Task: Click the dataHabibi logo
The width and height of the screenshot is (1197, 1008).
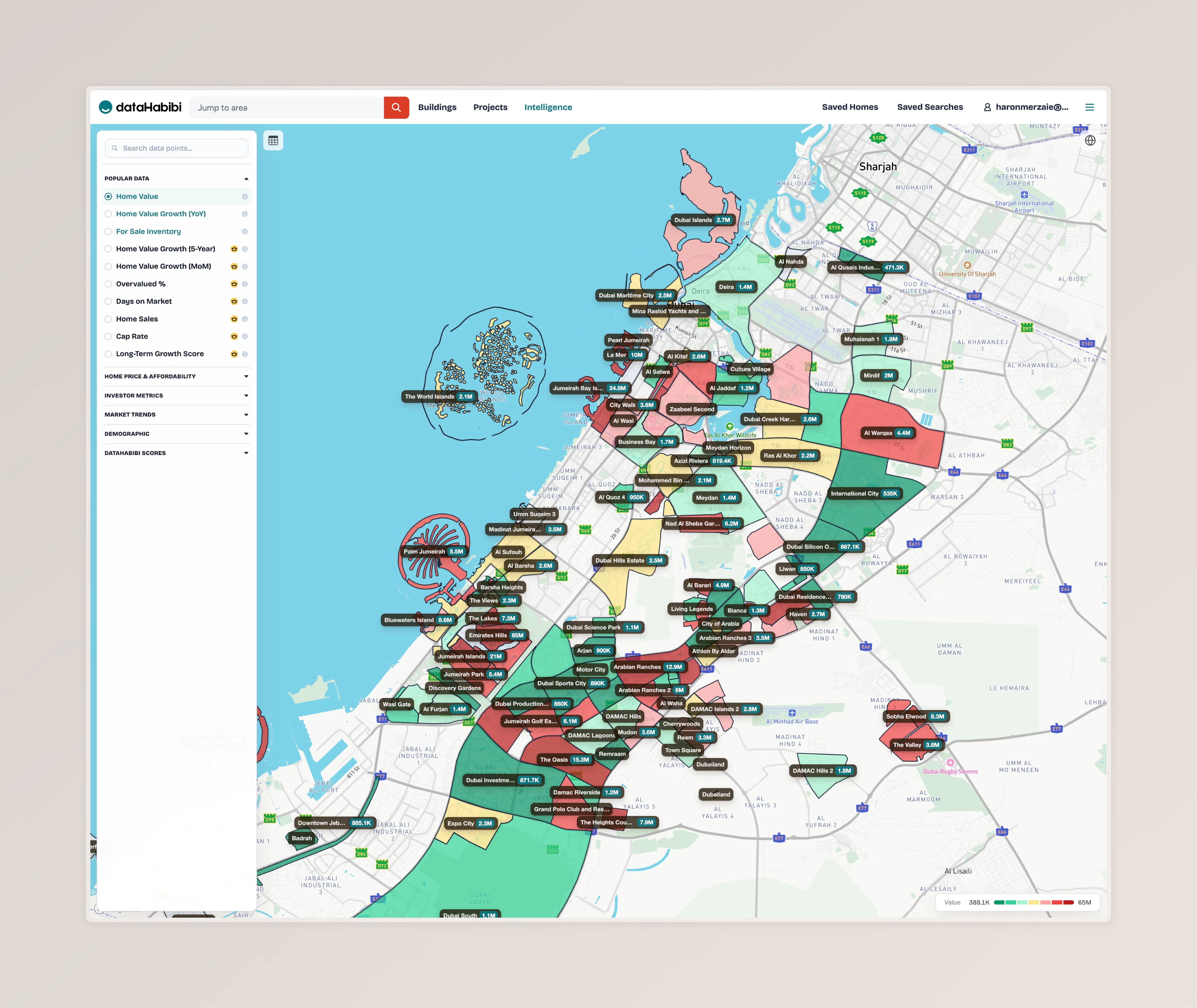Action: [140, 107]
